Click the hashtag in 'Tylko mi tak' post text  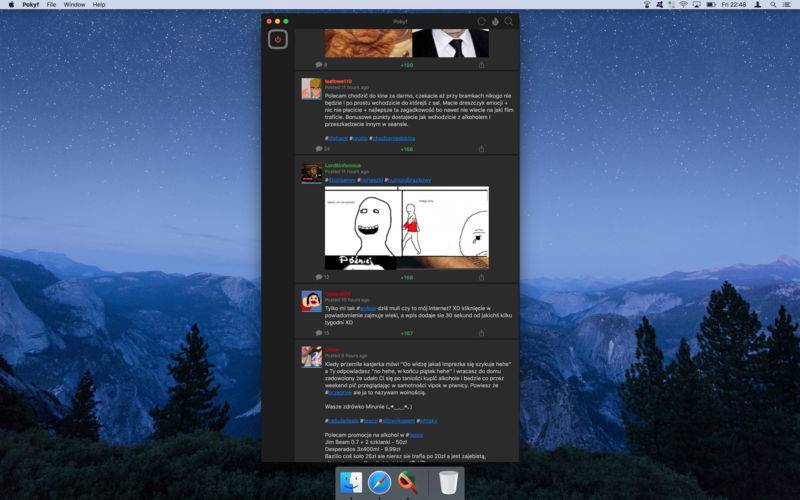(366, 309)
